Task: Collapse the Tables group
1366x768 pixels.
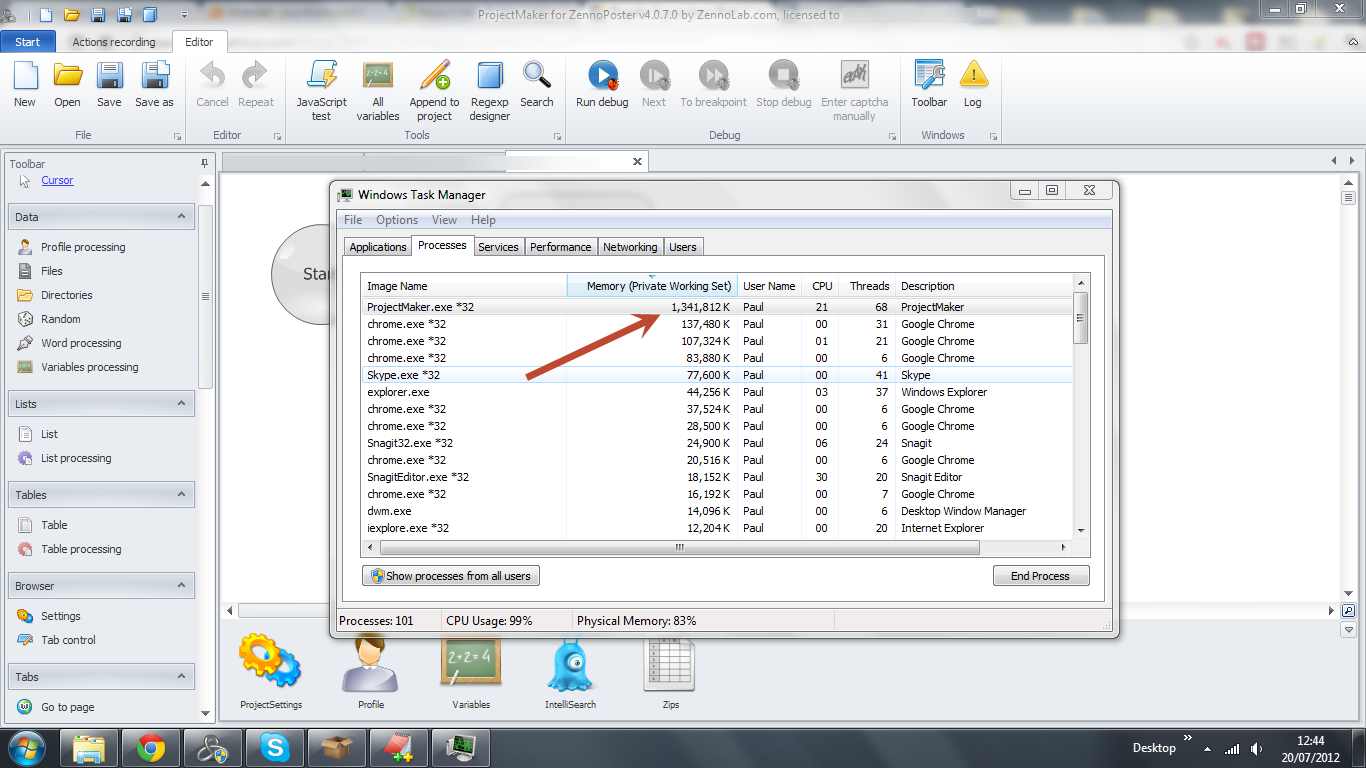Action: (x=182, y=494)
